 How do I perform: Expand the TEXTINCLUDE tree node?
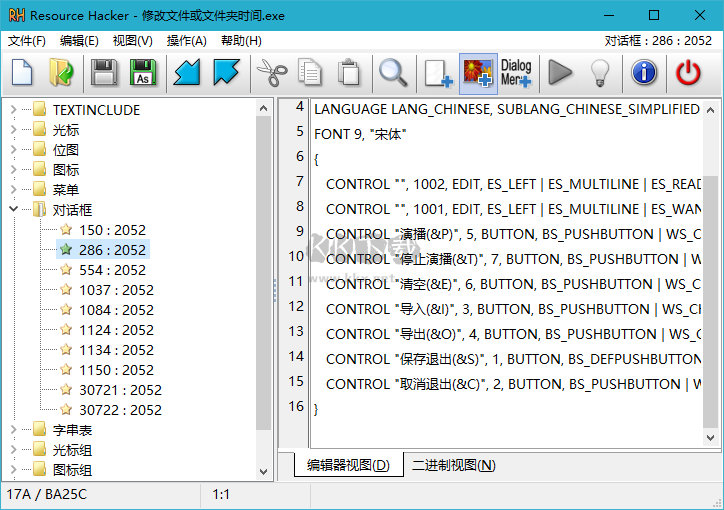13,109
